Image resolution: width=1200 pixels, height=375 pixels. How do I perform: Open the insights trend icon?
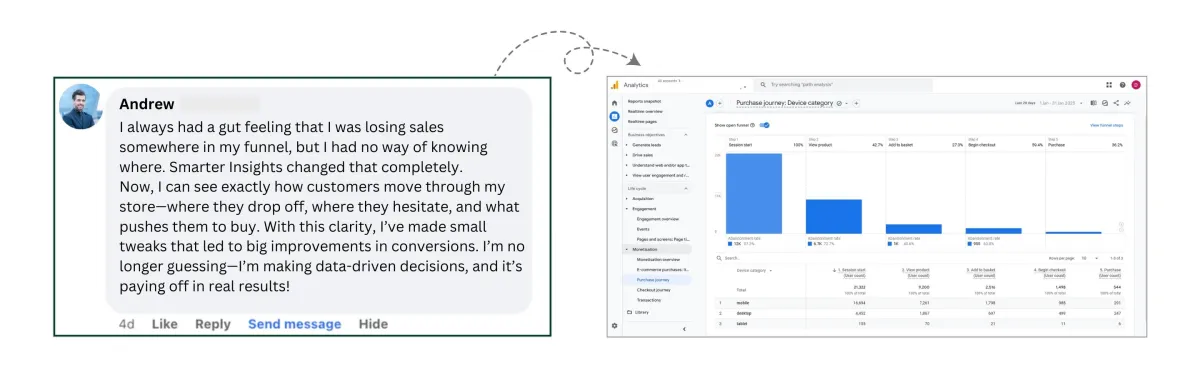[x=1127, y=103]
